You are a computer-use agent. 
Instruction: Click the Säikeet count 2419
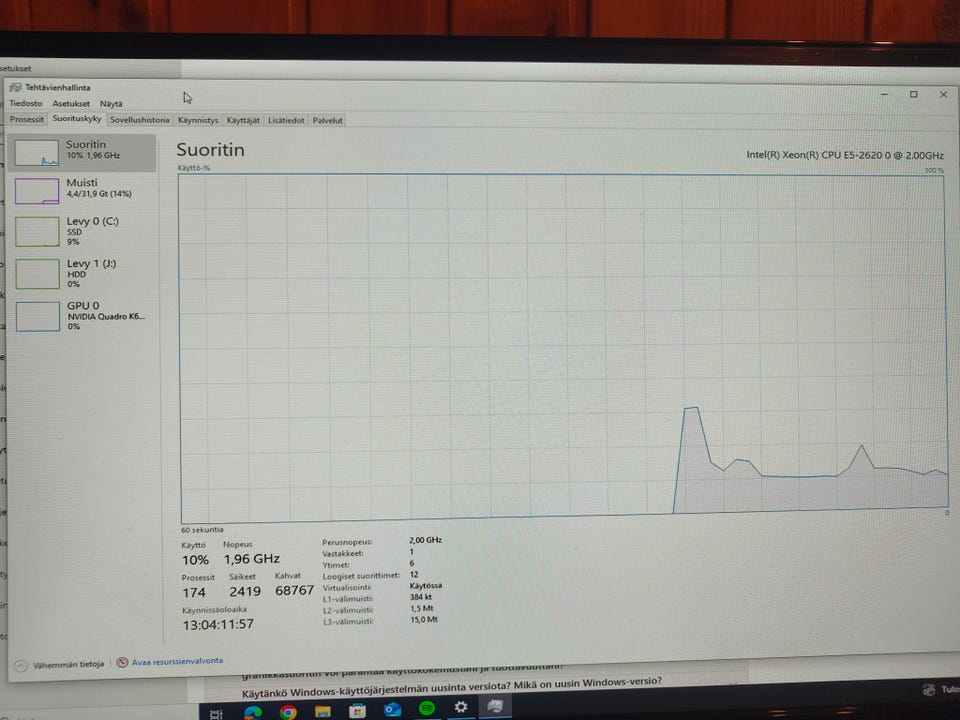pyautogui.click(x=245, y=591)
